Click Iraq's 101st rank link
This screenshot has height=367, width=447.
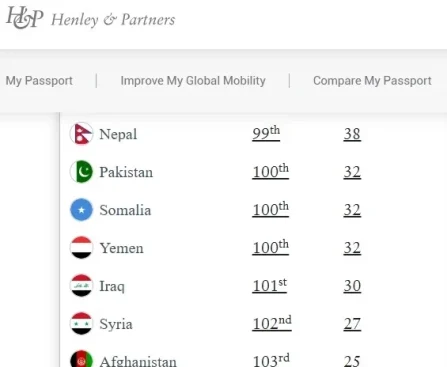[269, 285]
